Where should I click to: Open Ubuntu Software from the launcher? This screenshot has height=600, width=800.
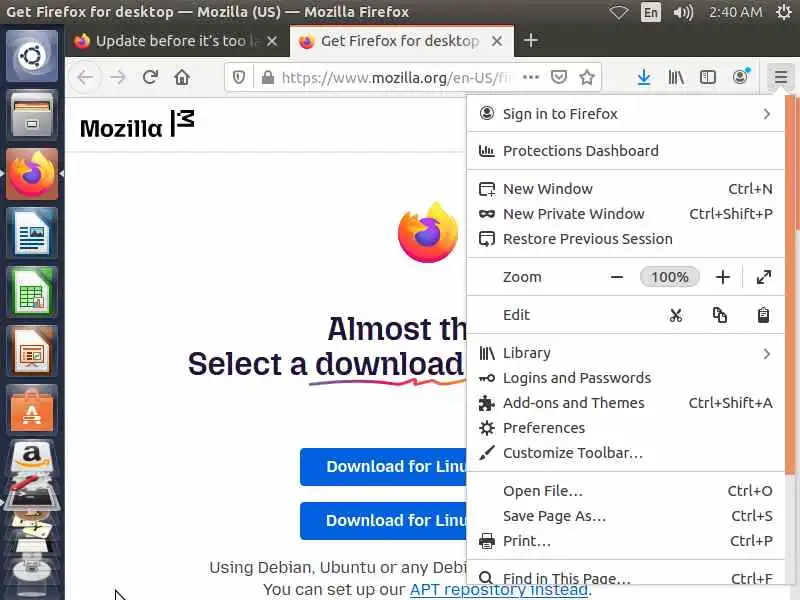point(32,411)
